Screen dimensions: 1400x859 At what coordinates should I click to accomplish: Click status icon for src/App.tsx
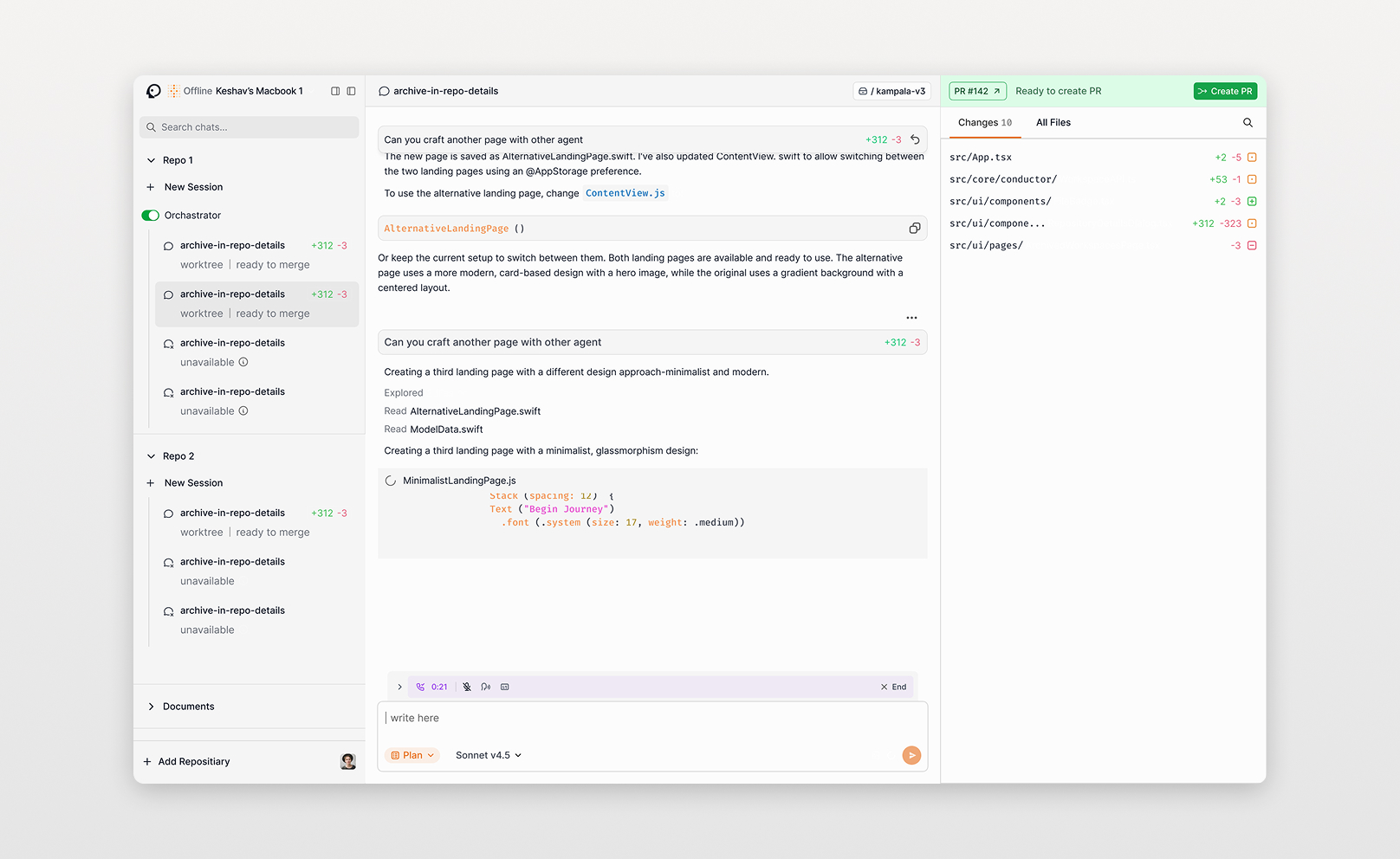pos(1252,158)
